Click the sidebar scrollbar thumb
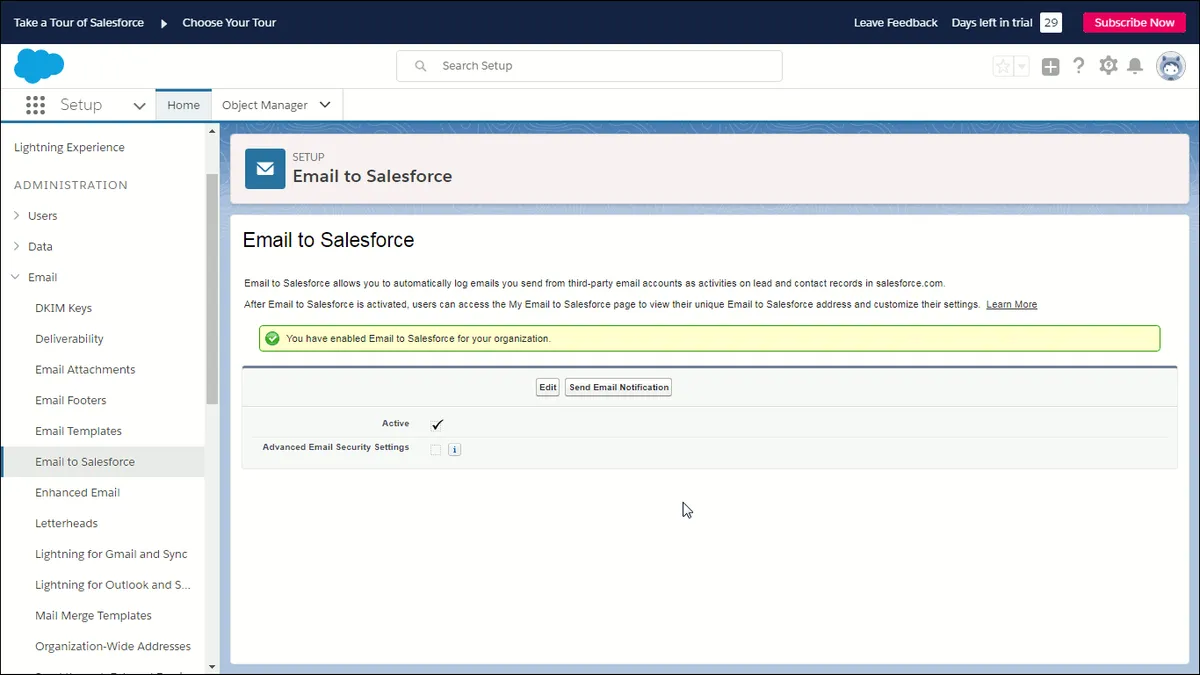The image size is (1200, 675). click(212, 288)
